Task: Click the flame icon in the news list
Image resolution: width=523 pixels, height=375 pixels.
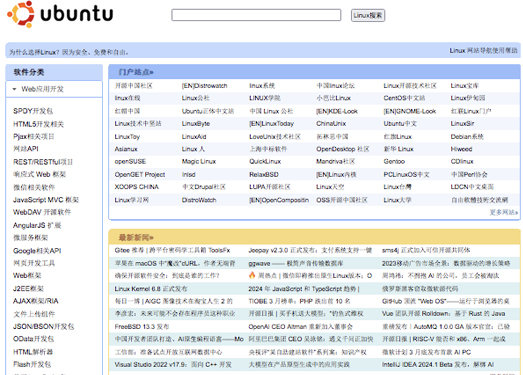Action: 252,275
